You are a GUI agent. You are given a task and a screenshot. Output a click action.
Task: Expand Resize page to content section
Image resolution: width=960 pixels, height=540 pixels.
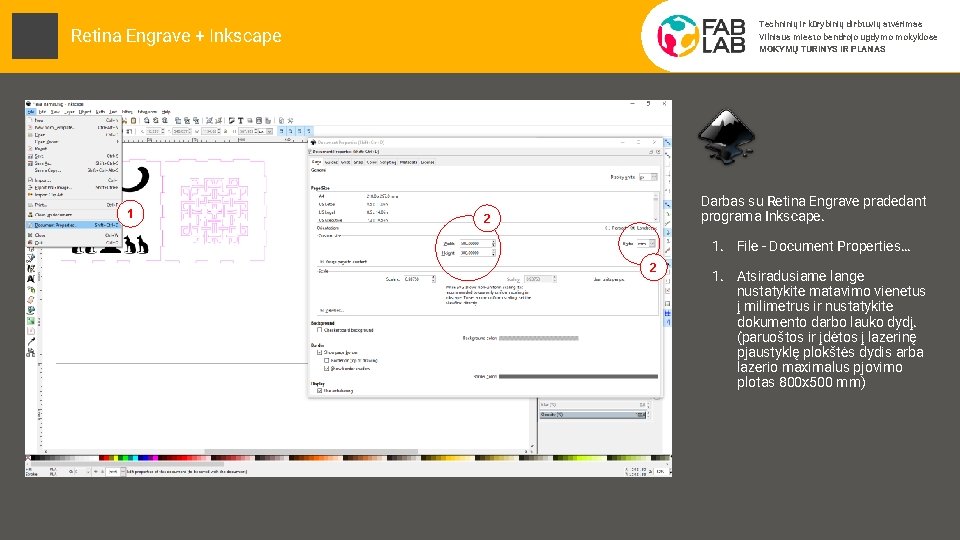click(x=343, y=261)
